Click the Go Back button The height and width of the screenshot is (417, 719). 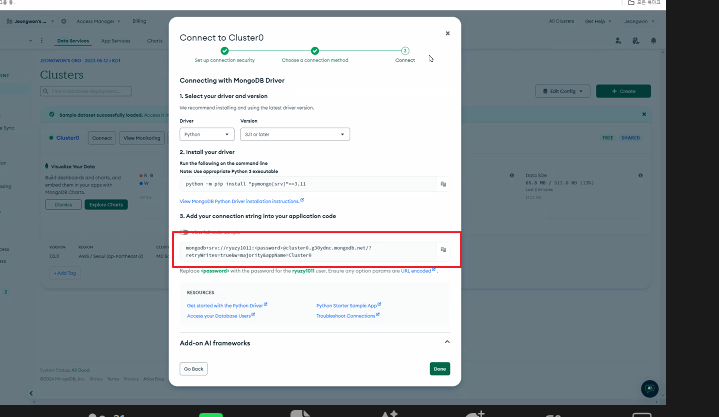[194, 369]
